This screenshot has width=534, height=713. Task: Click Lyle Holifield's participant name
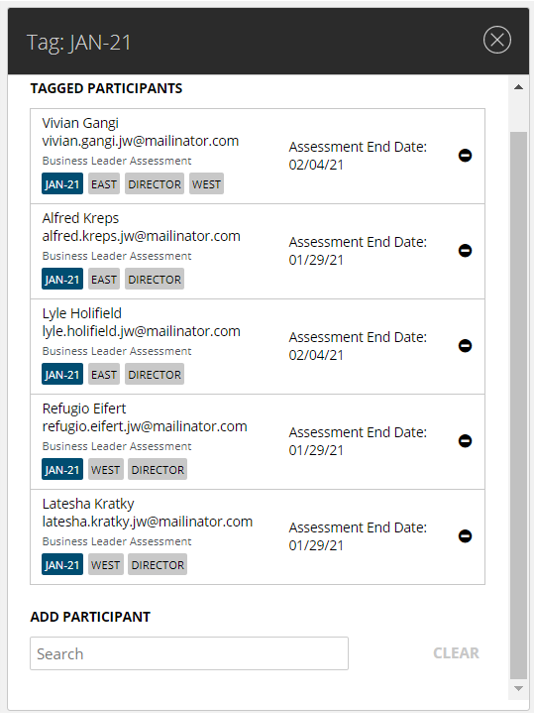click(82, 313)
